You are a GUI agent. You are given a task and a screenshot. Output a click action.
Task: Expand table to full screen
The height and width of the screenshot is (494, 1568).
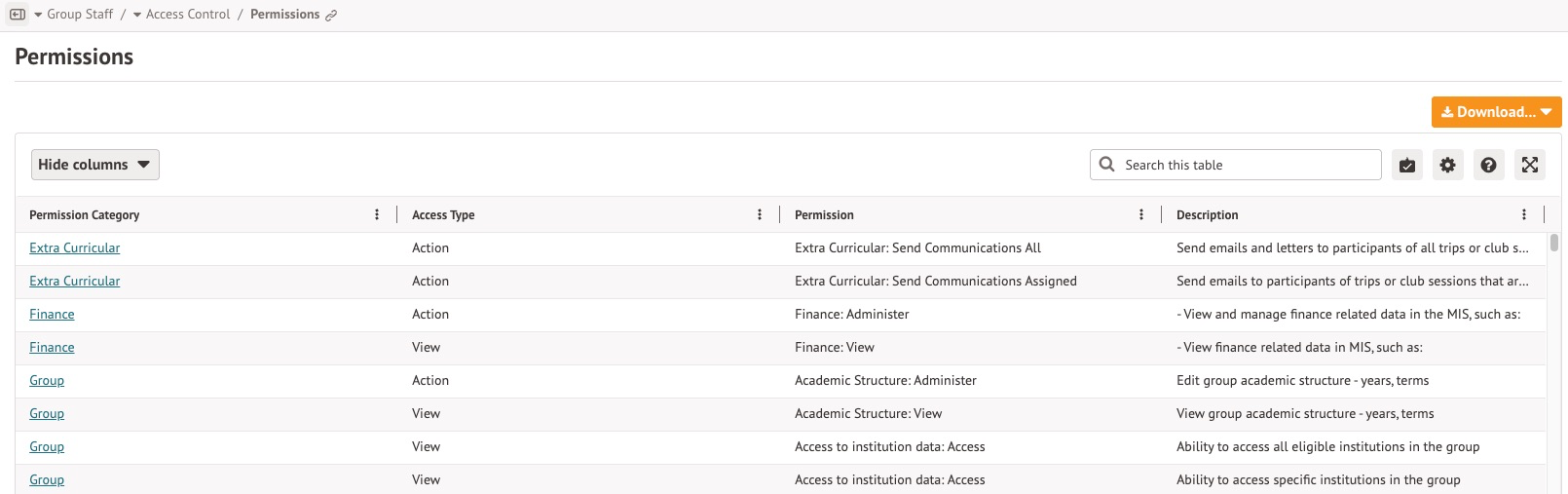(1529, 165)
